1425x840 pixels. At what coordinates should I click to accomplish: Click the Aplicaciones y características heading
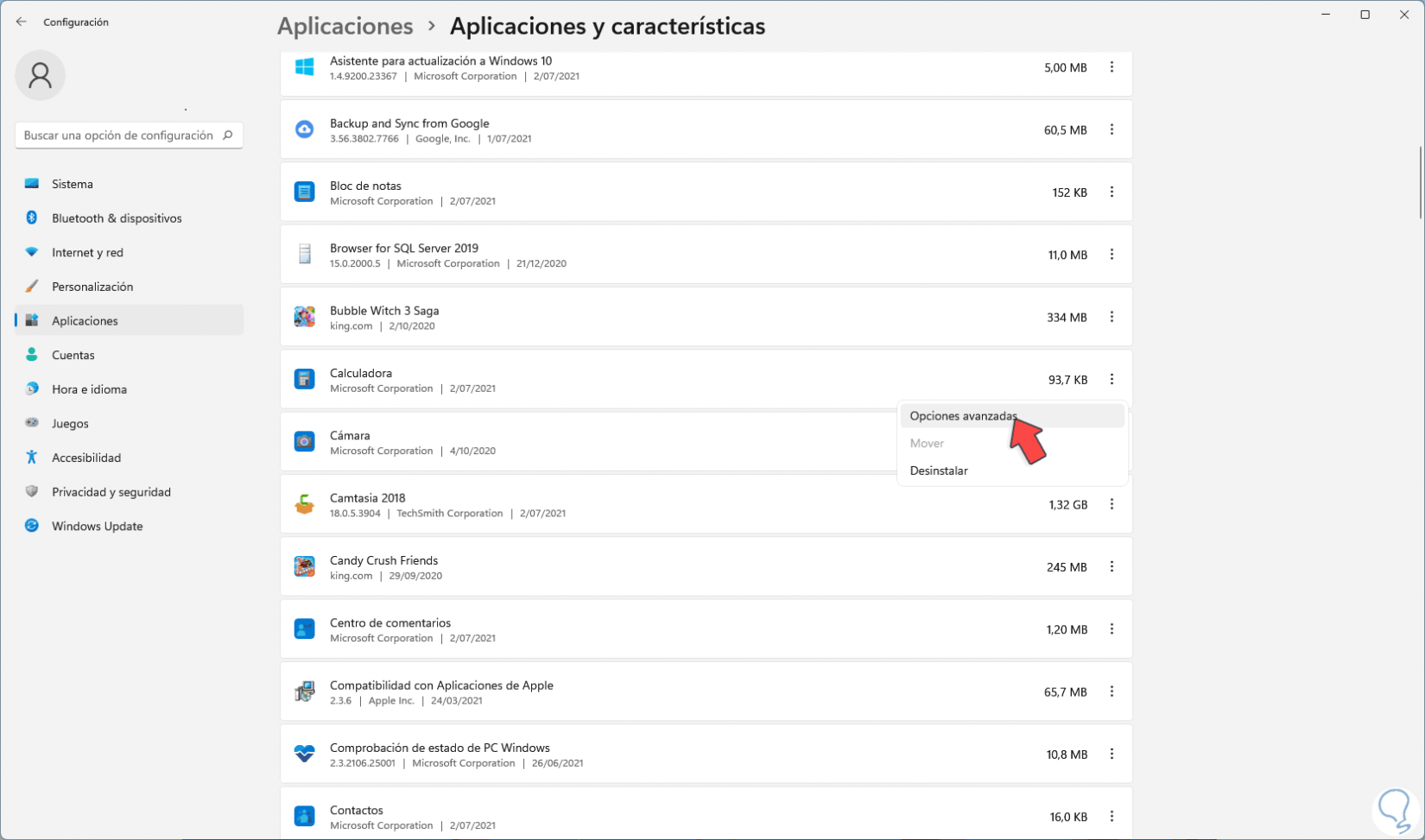(x=607, y=26)
